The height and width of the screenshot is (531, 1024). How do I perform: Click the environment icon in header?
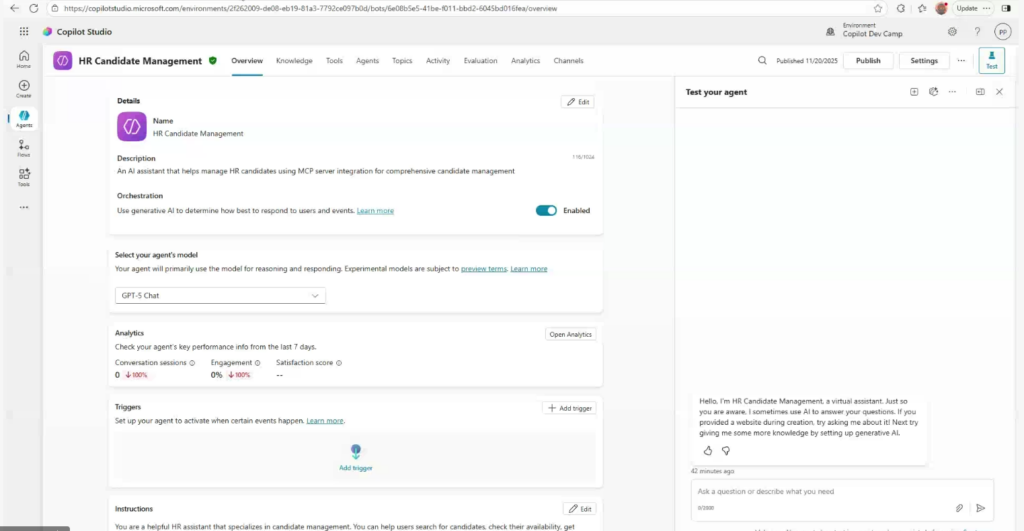coord(830,31)
